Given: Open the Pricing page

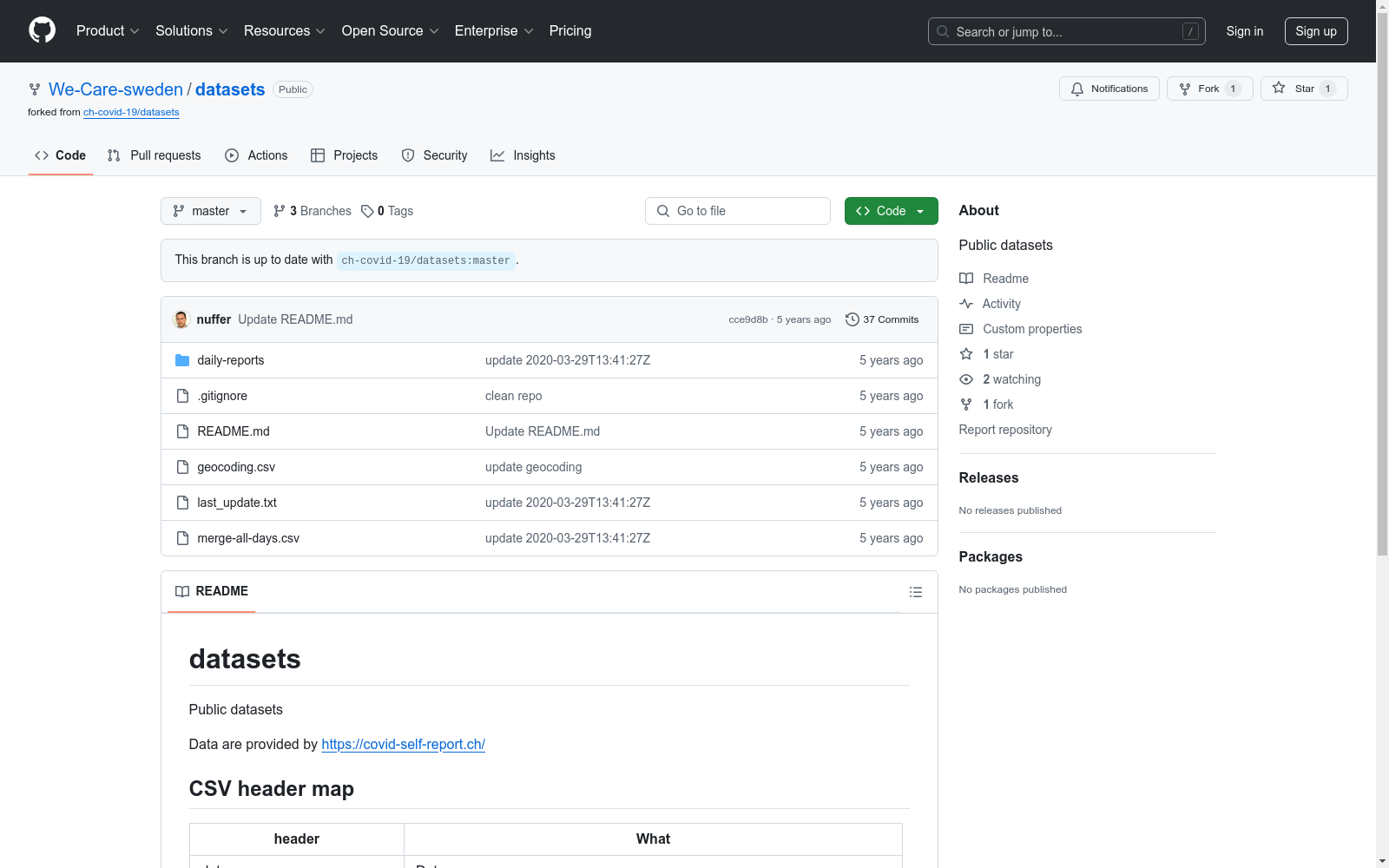Looking at the screenshot, I should pos(570,31).
